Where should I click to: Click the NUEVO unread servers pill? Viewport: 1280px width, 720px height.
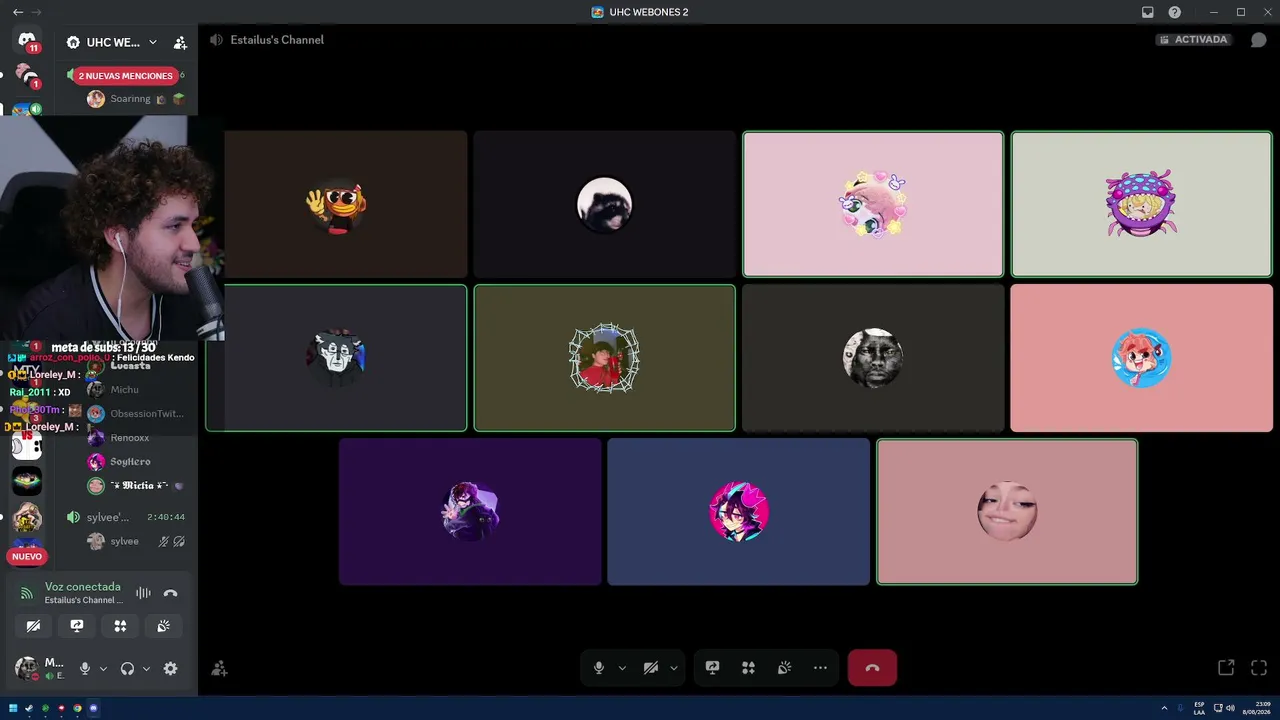tap(27, 556)
